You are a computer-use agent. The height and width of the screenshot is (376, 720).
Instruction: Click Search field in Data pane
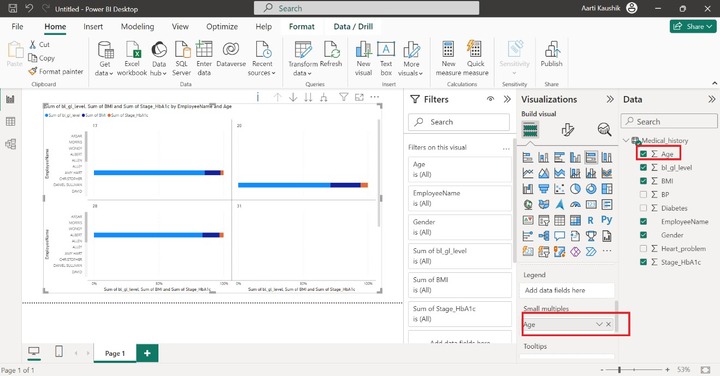coord(669,121)
